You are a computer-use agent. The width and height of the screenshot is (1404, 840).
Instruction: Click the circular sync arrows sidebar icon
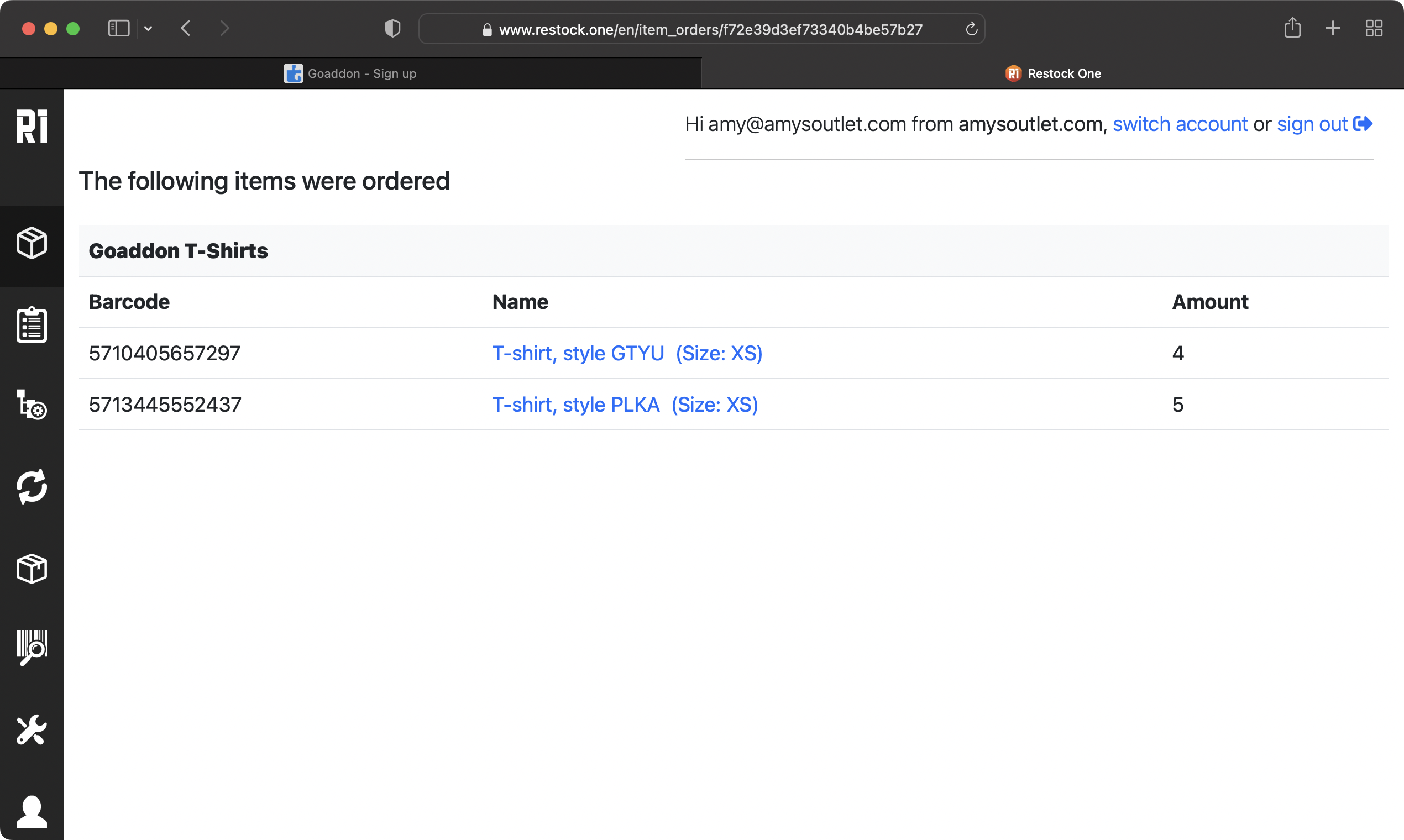[x=32, y=486]
